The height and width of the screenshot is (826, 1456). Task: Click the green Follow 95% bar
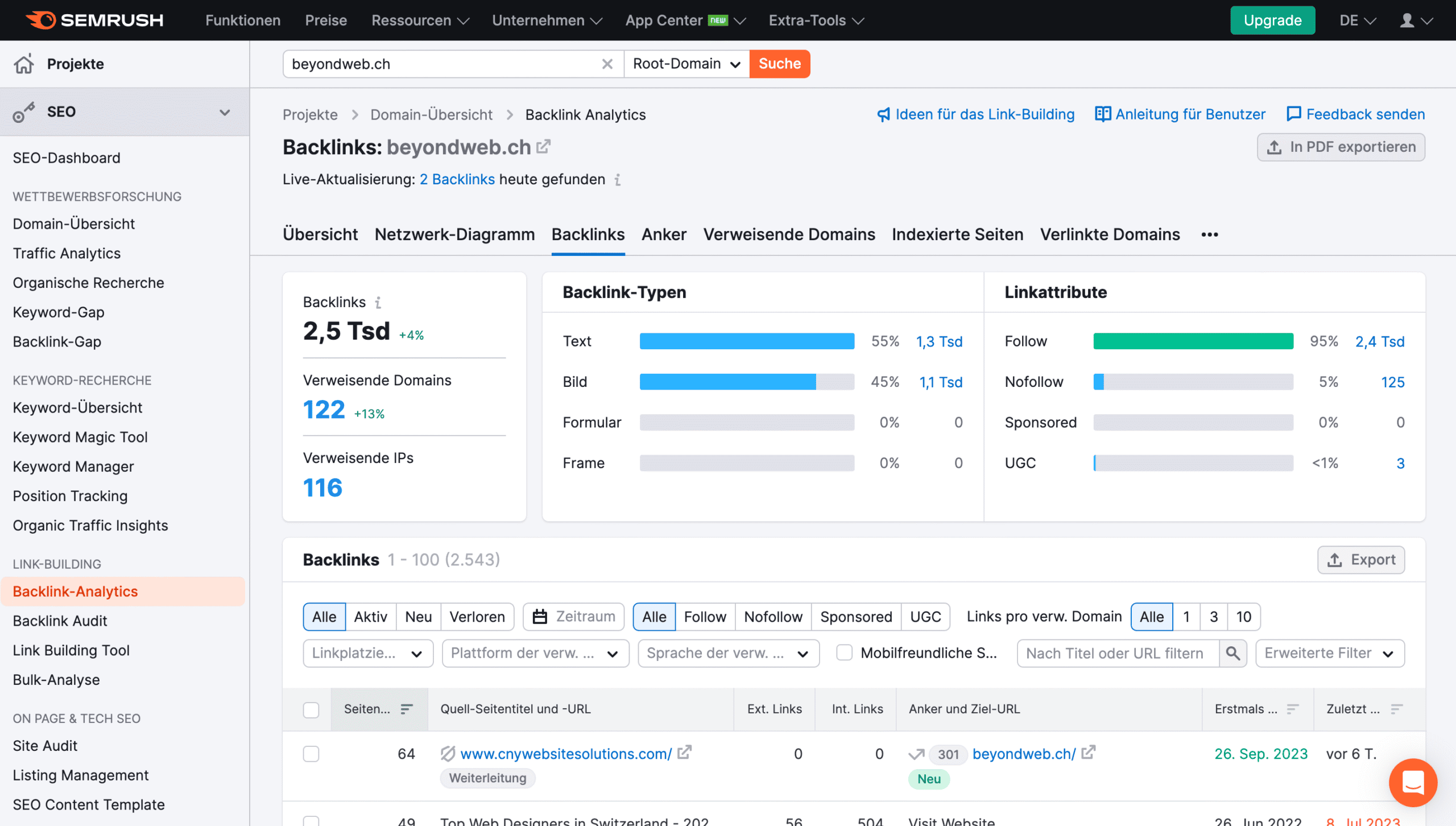1193,341
